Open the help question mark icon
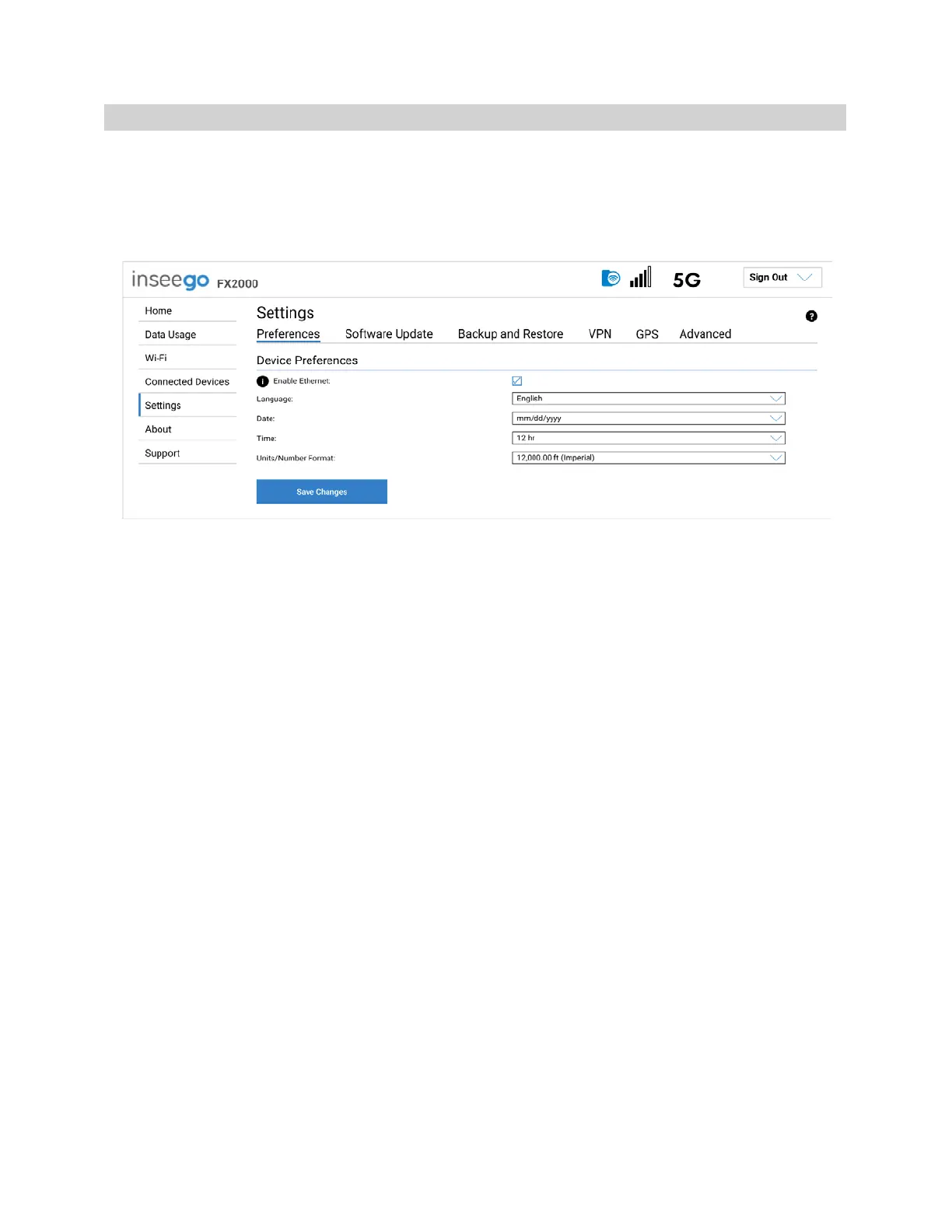Image resolution: width=952 pixels, height=1232 pixels. point(811,316)
